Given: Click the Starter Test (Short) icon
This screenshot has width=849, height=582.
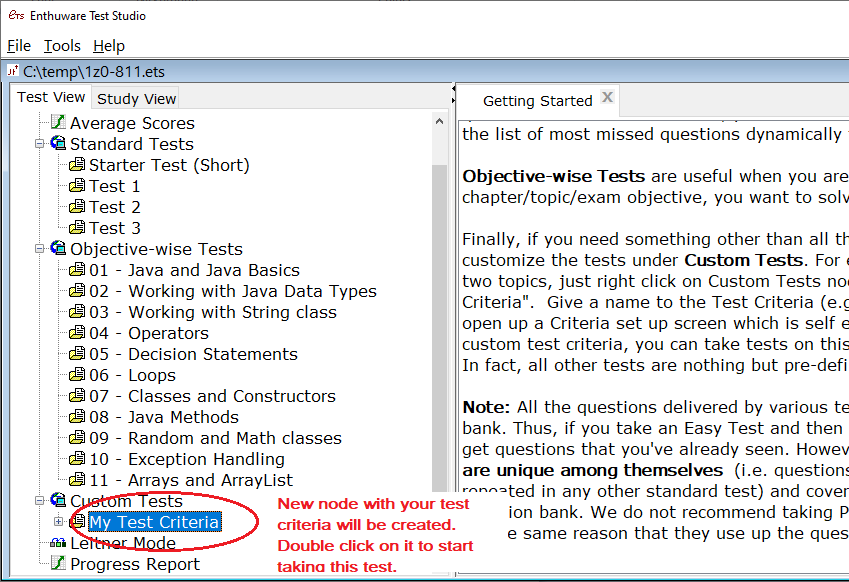Looking at the screenshot, I should click(77, 165).
